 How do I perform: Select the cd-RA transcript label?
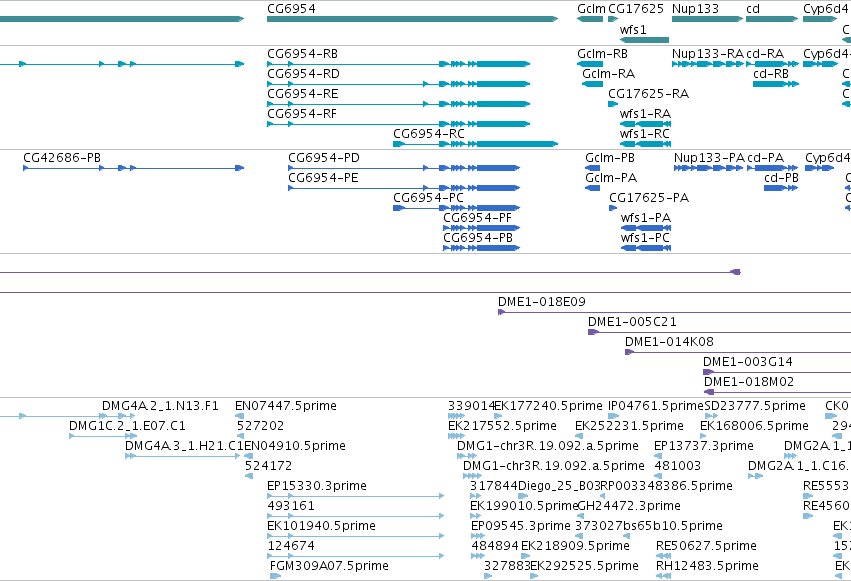[765, 54]
